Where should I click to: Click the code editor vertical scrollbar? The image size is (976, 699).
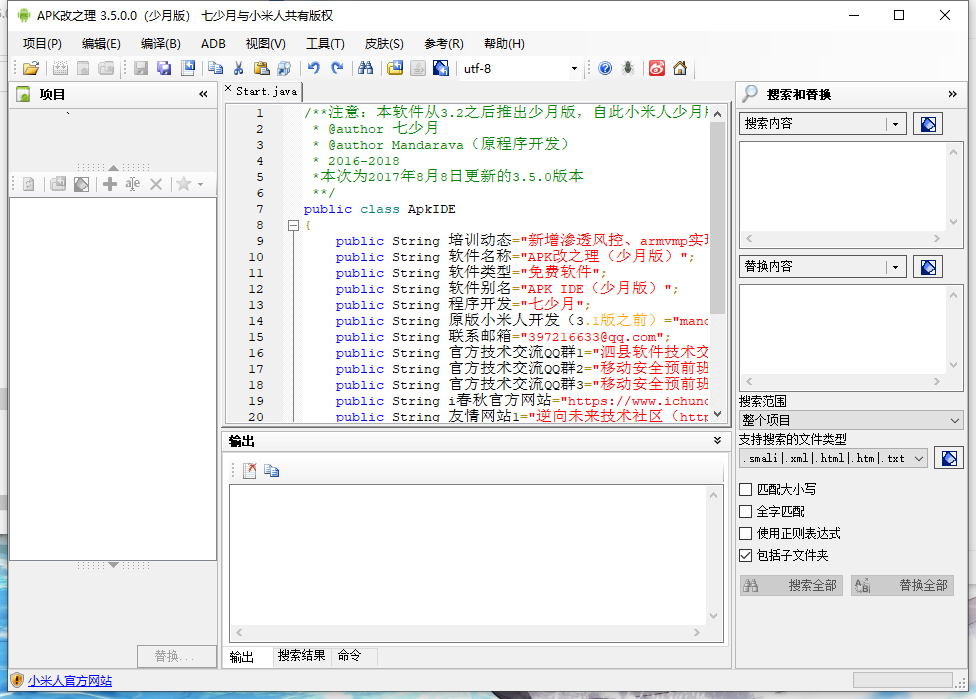[717, 220]
